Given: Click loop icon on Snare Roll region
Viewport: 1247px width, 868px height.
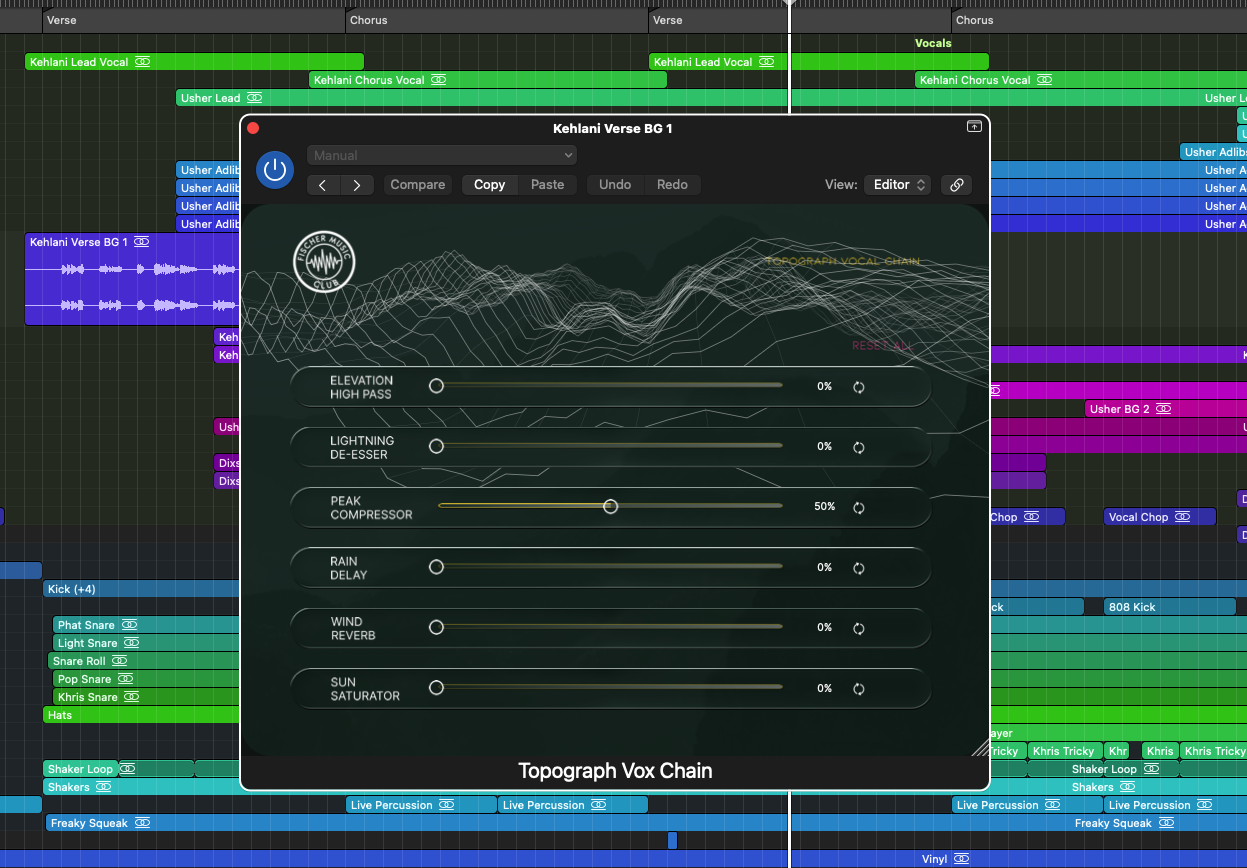Looking at the screenshot, I should [119, 661].
